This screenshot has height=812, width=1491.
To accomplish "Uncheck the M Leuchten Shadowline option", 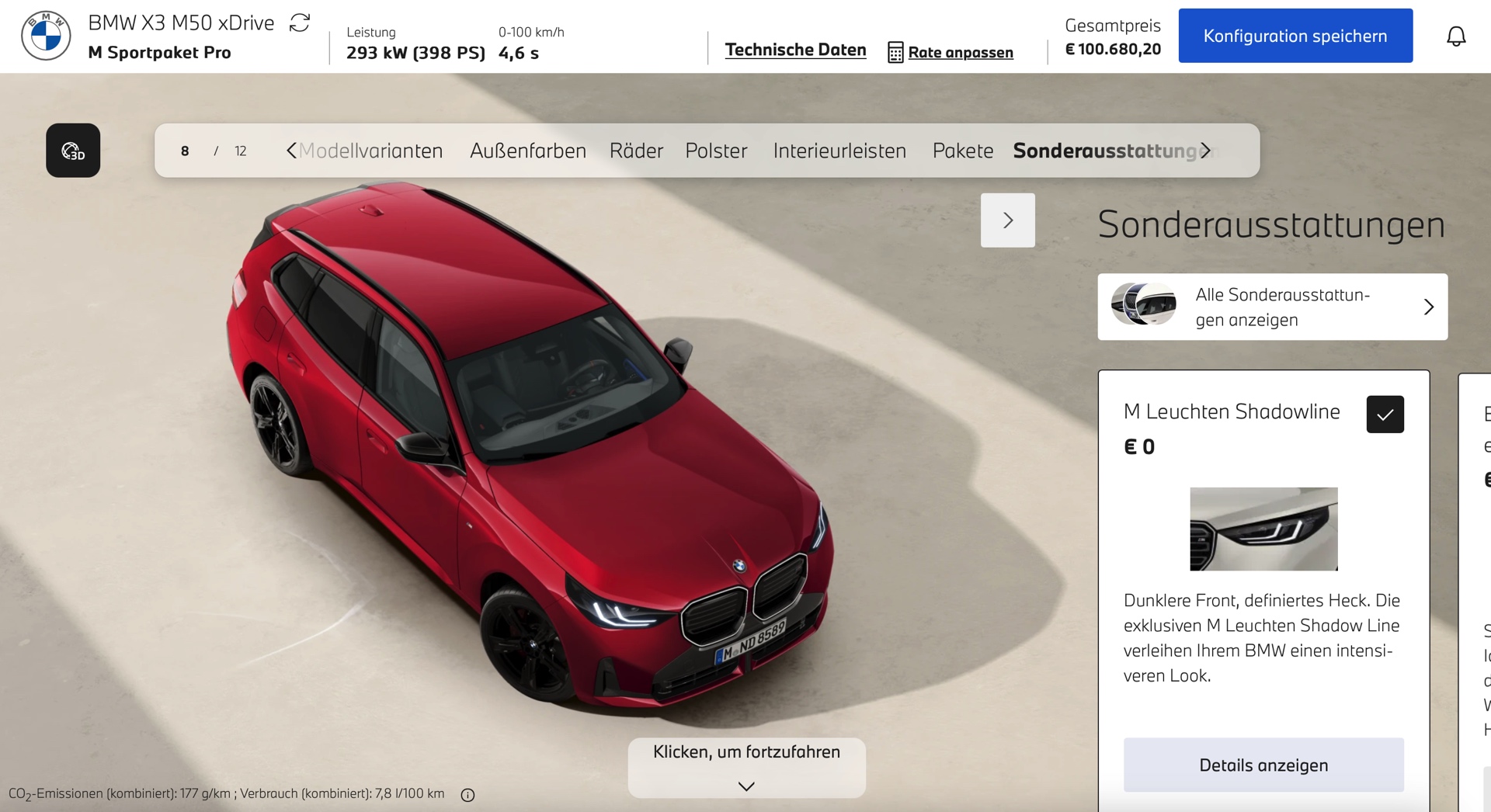I will (1385, 415).
